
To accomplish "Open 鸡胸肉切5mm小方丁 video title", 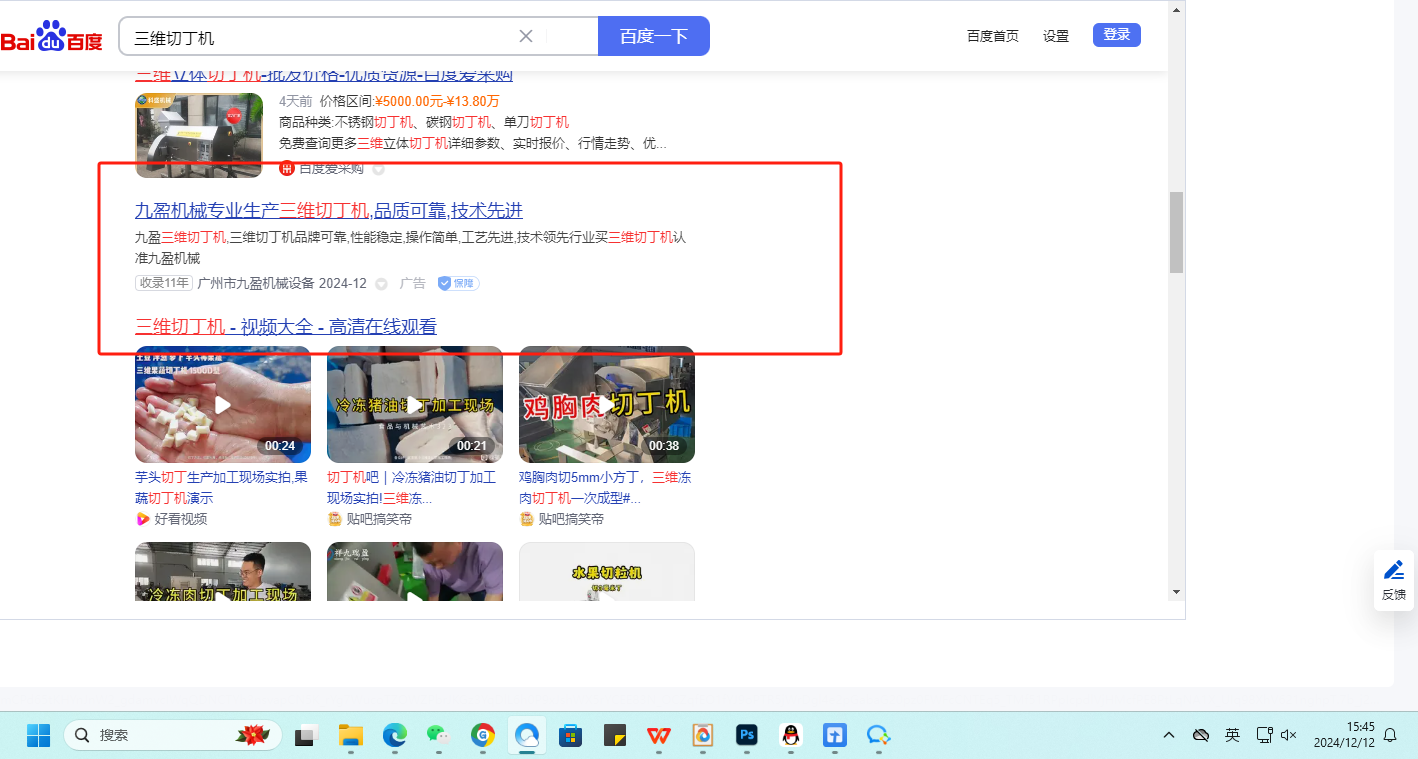I will [605, 488].
